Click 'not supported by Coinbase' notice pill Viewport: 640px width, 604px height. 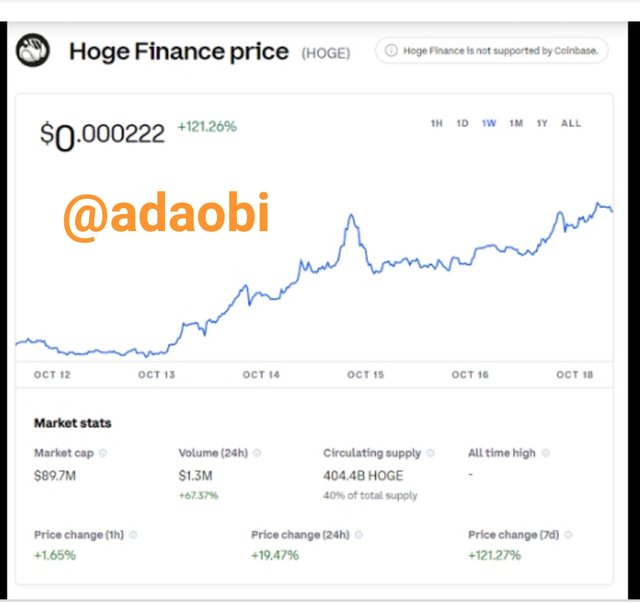click(492, 51)
